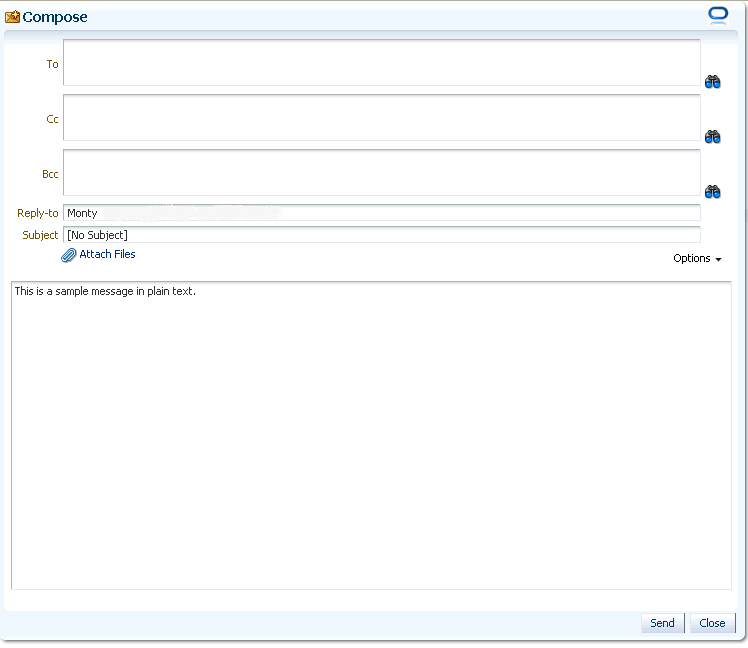
Task: Click the Subject field showing [No Subject]
Action: coord(382,235)
